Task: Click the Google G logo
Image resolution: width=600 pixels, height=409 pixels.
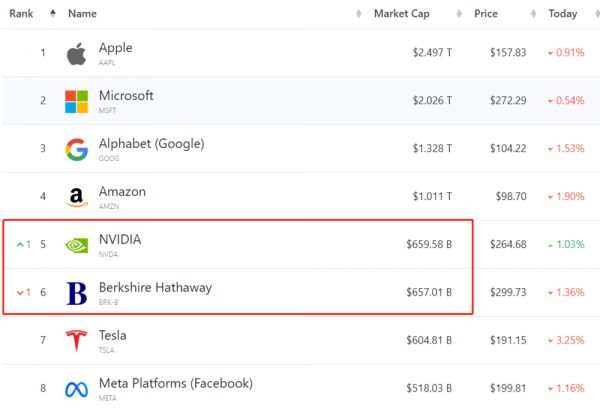Action: point(76,149)
